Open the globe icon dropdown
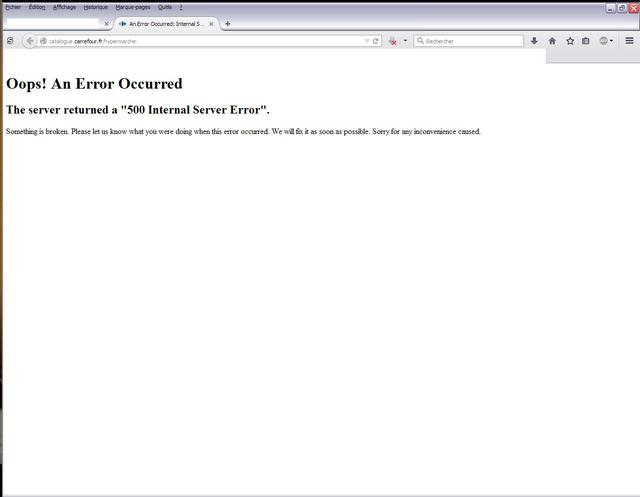 pos(606,41)
